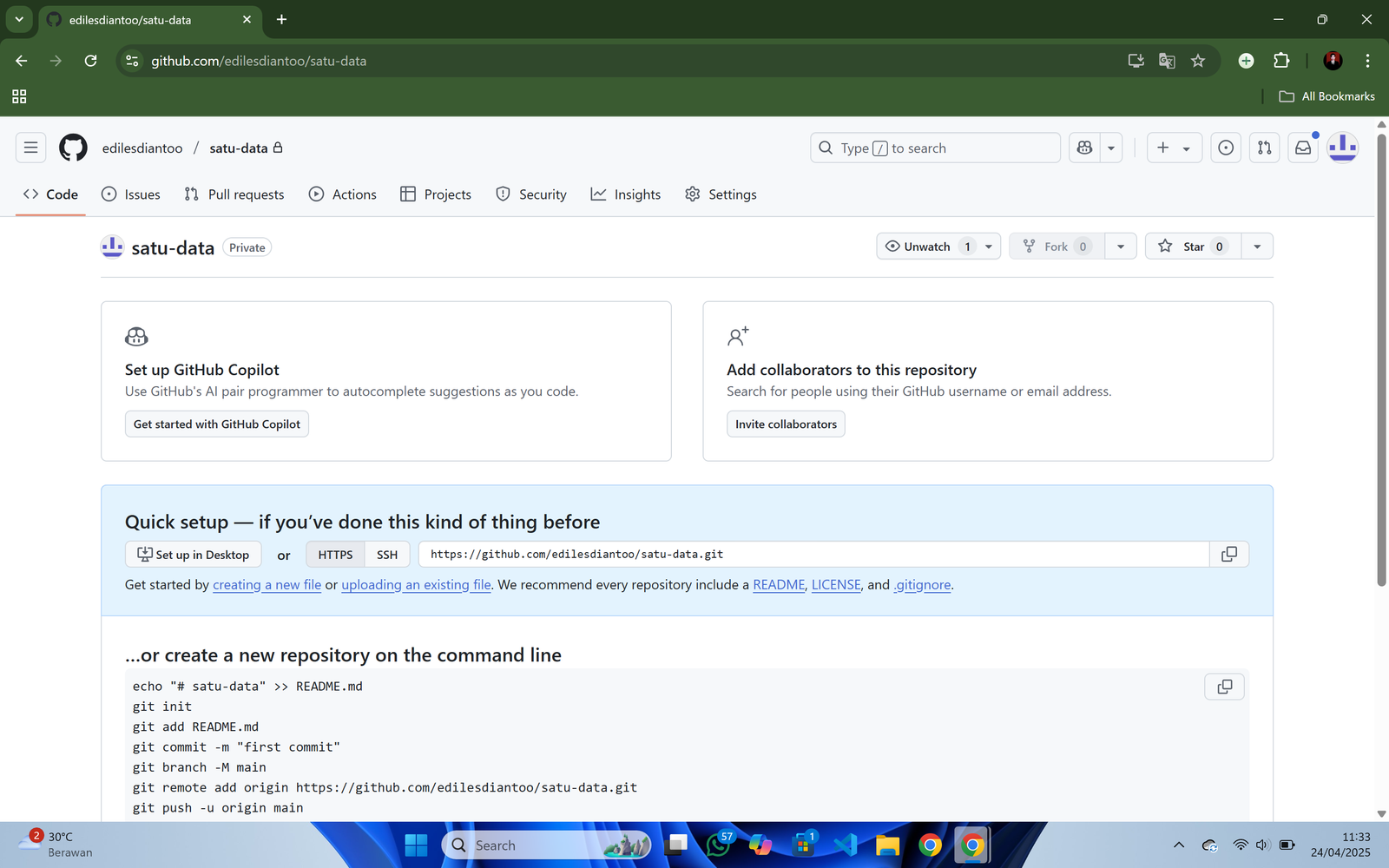Click Invite collaborators button
The width and height of the screenshot is (1389, 868).
tap(786, 424)
